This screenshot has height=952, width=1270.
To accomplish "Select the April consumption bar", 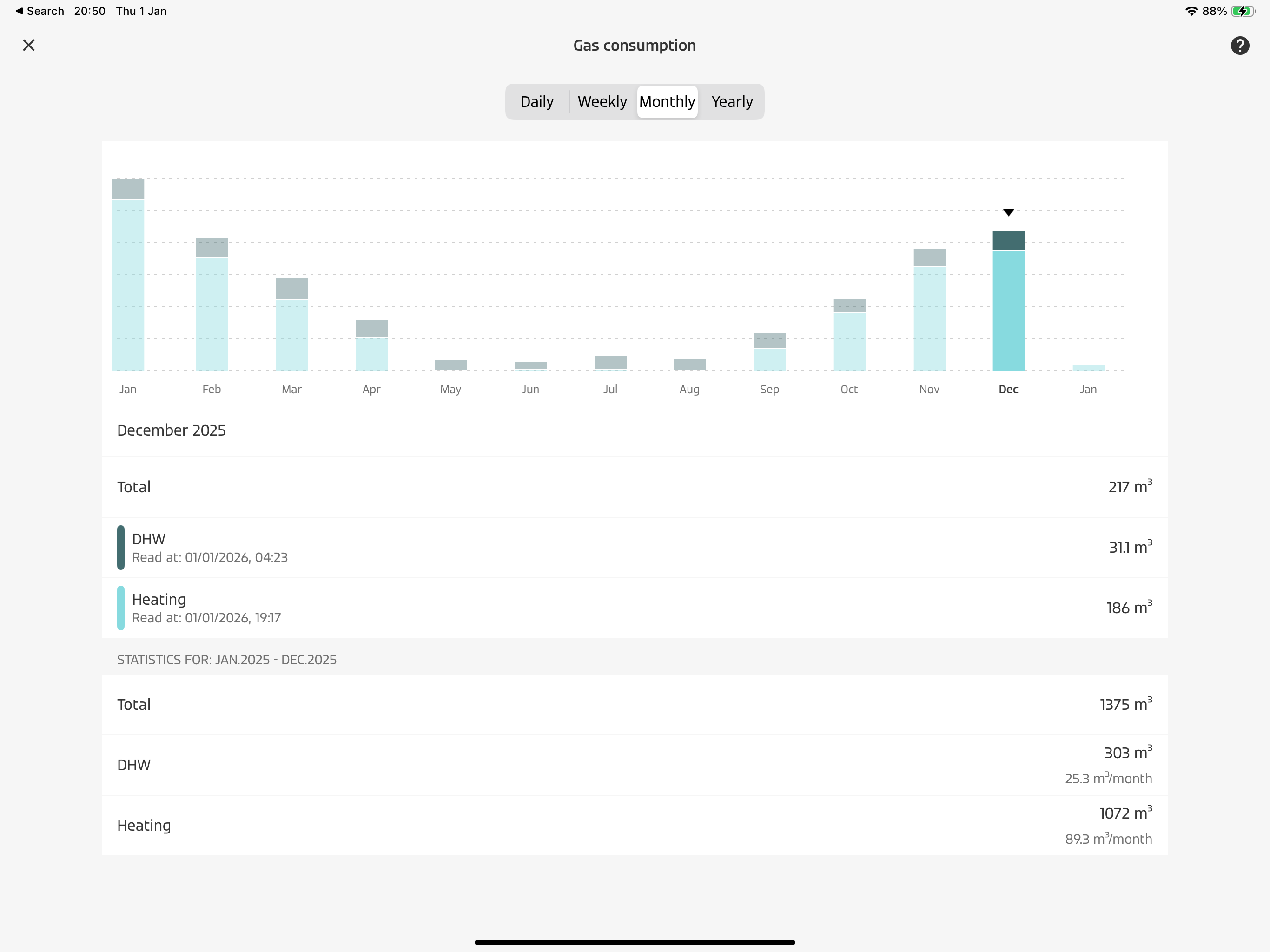I will (371, 345).
